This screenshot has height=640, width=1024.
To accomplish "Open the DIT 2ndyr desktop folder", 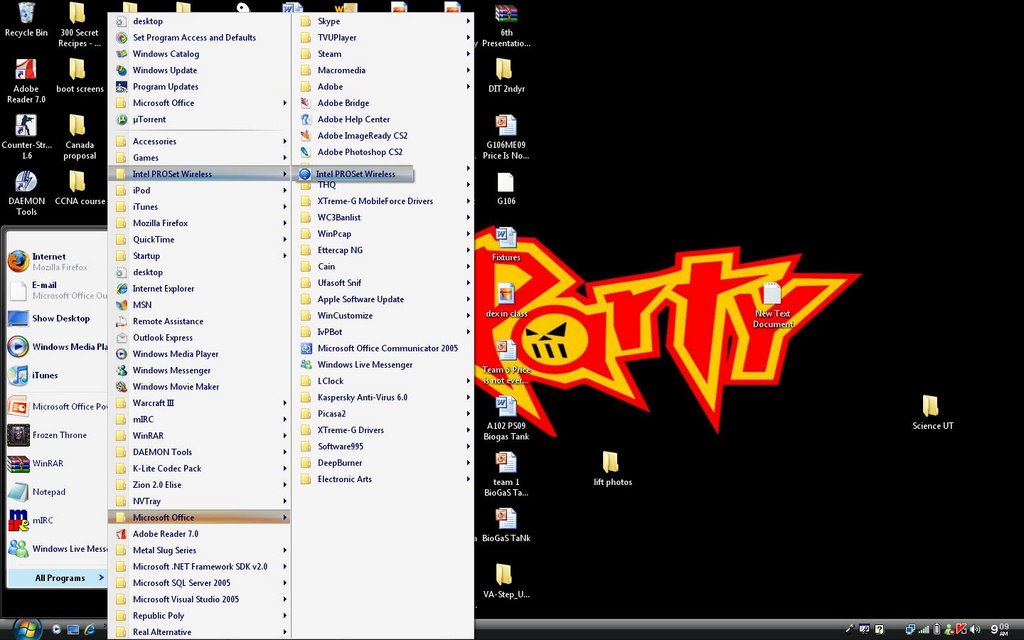I will 506,75.
